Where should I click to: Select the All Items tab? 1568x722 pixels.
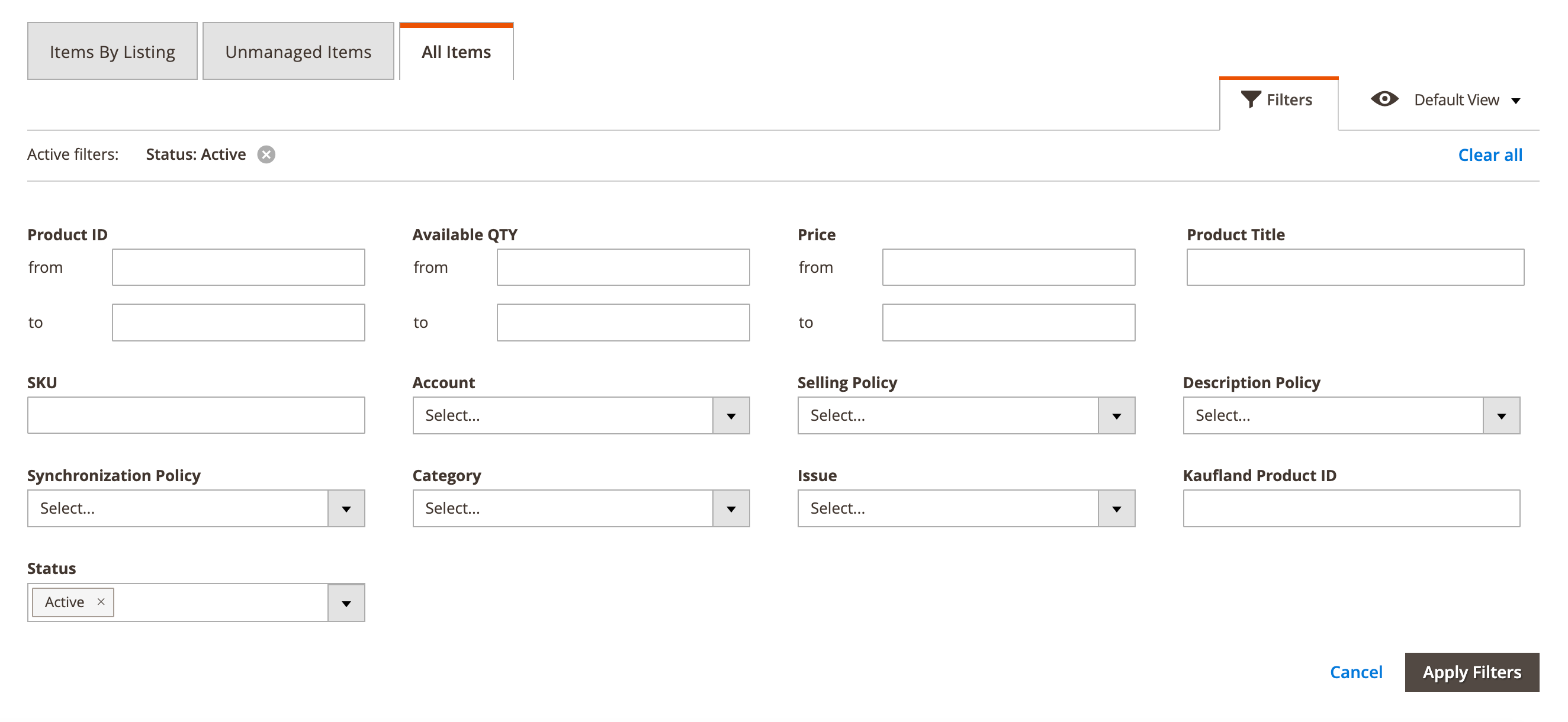457,51
